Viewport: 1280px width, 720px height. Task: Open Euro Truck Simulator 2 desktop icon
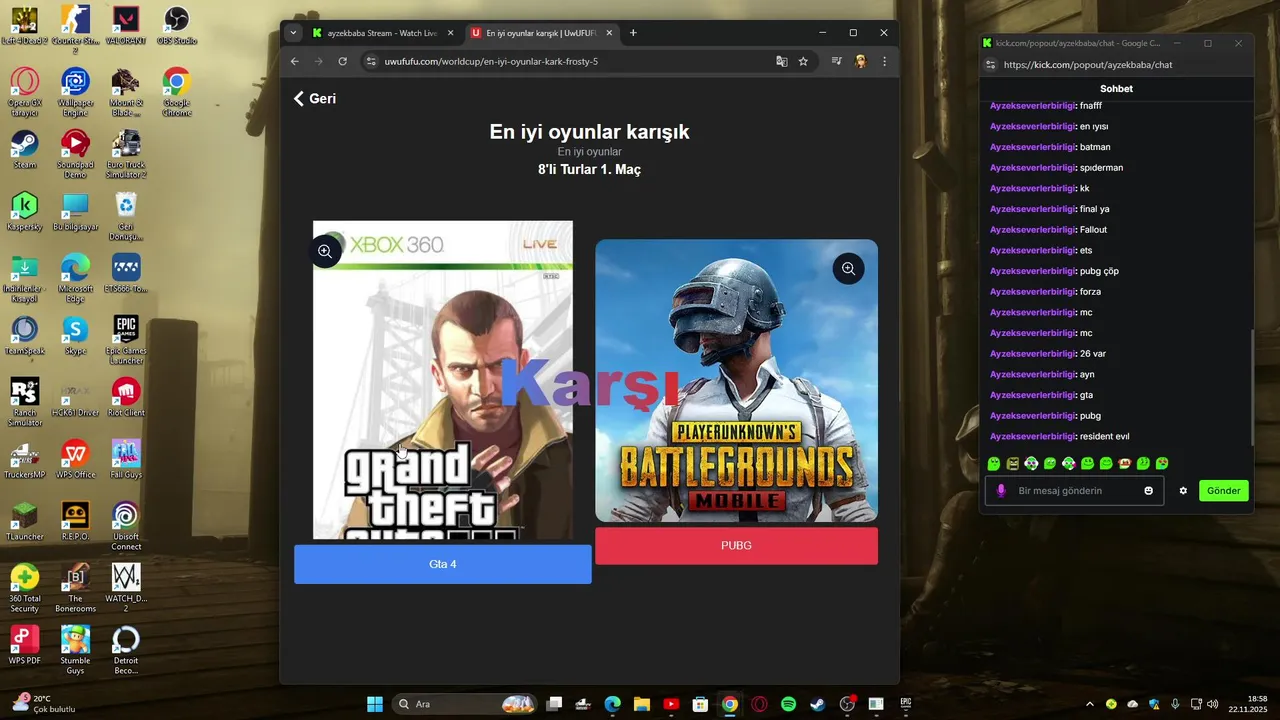pos(126,155)
